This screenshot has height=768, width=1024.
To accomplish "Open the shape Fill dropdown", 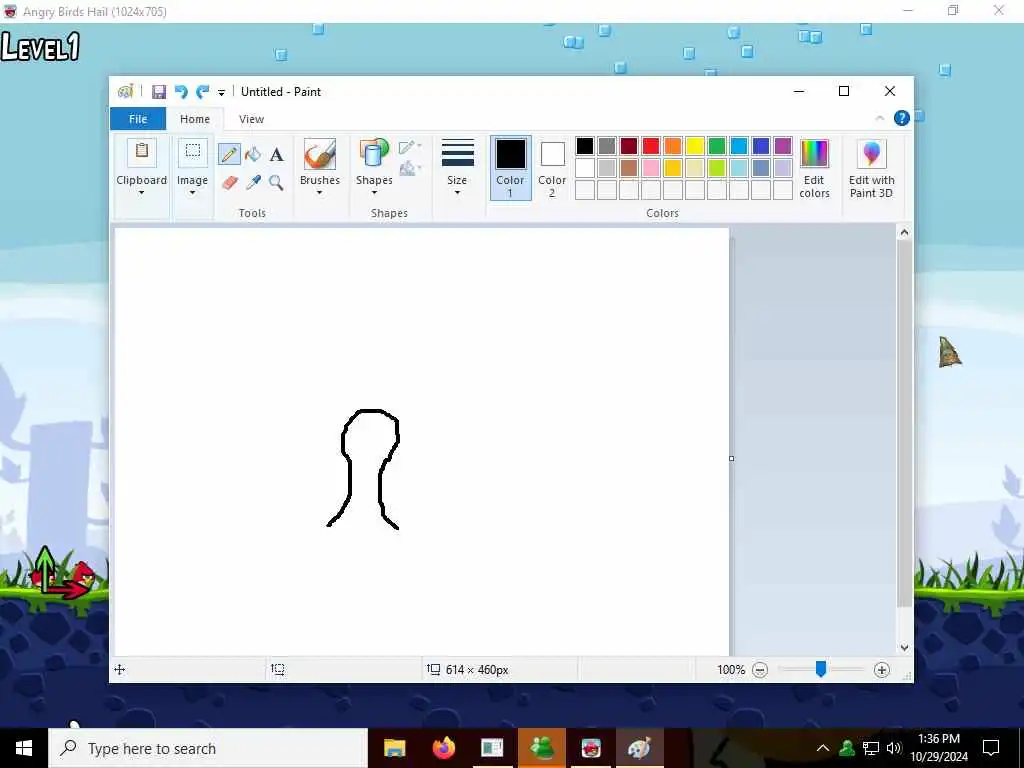I will point(410,169).
